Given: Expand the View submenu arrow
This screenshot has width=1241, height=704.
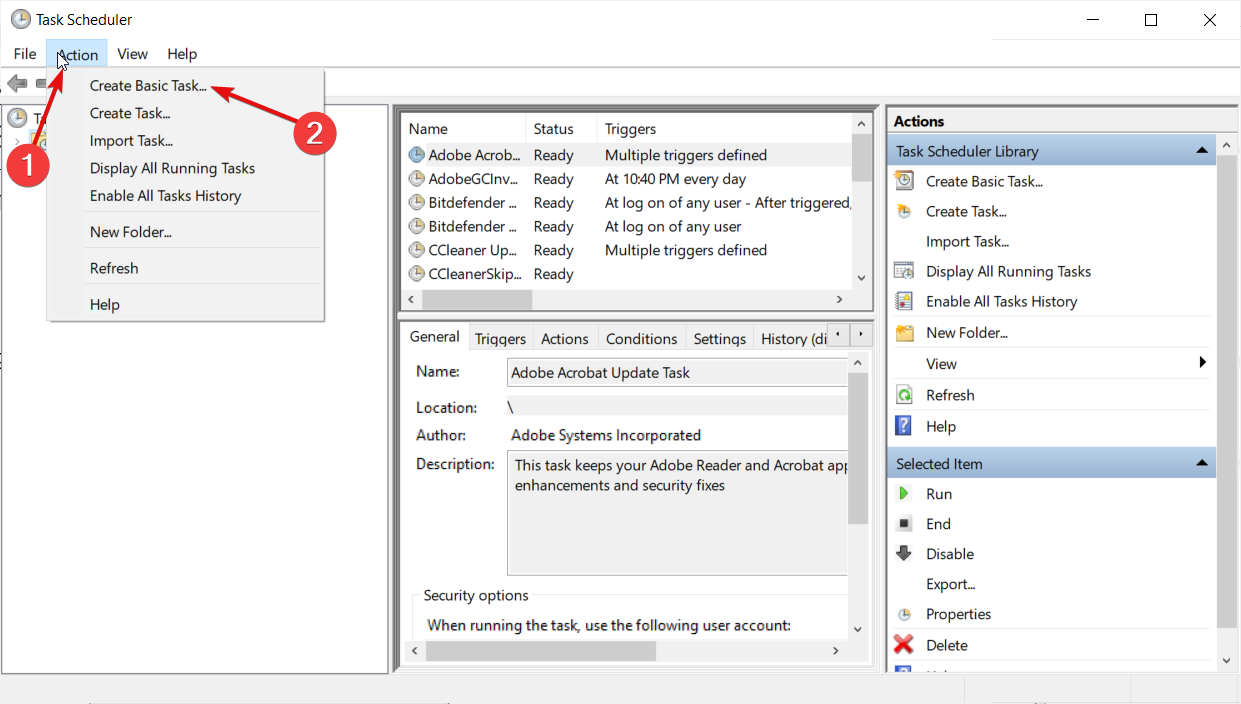Looking at the screenshot, I should click(x=1203, y=363).
